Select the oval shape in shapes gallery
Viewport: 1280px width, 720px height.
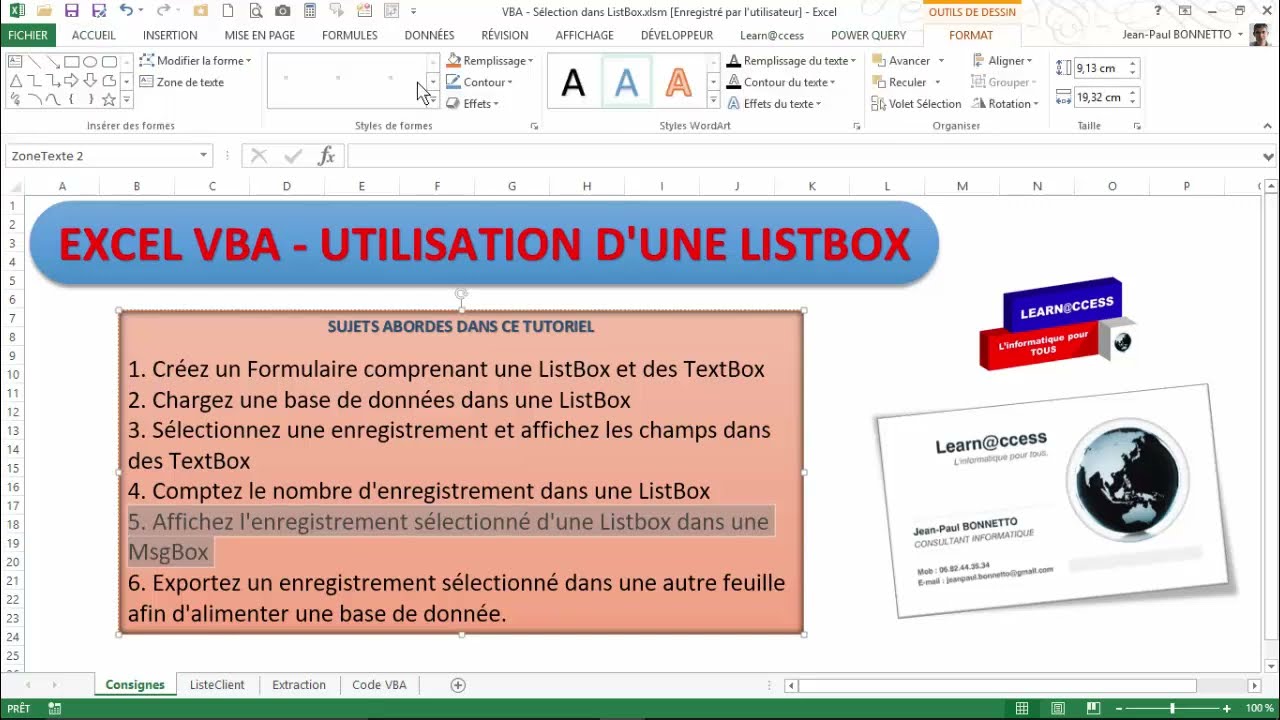coord(90,62)
